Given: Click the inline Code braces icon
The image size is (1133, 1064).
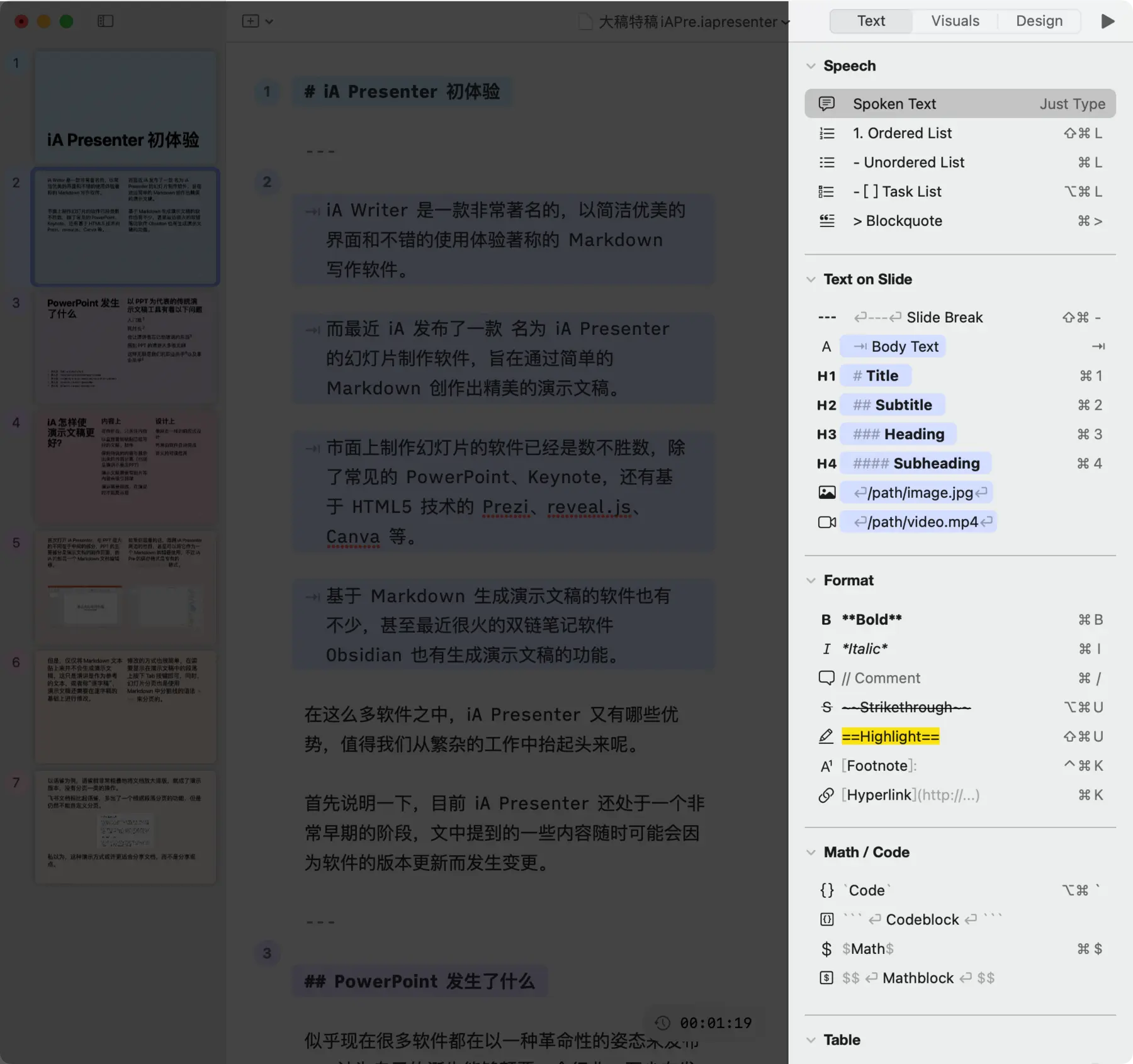Looking at the screenshot, I should tap(826, 890).
